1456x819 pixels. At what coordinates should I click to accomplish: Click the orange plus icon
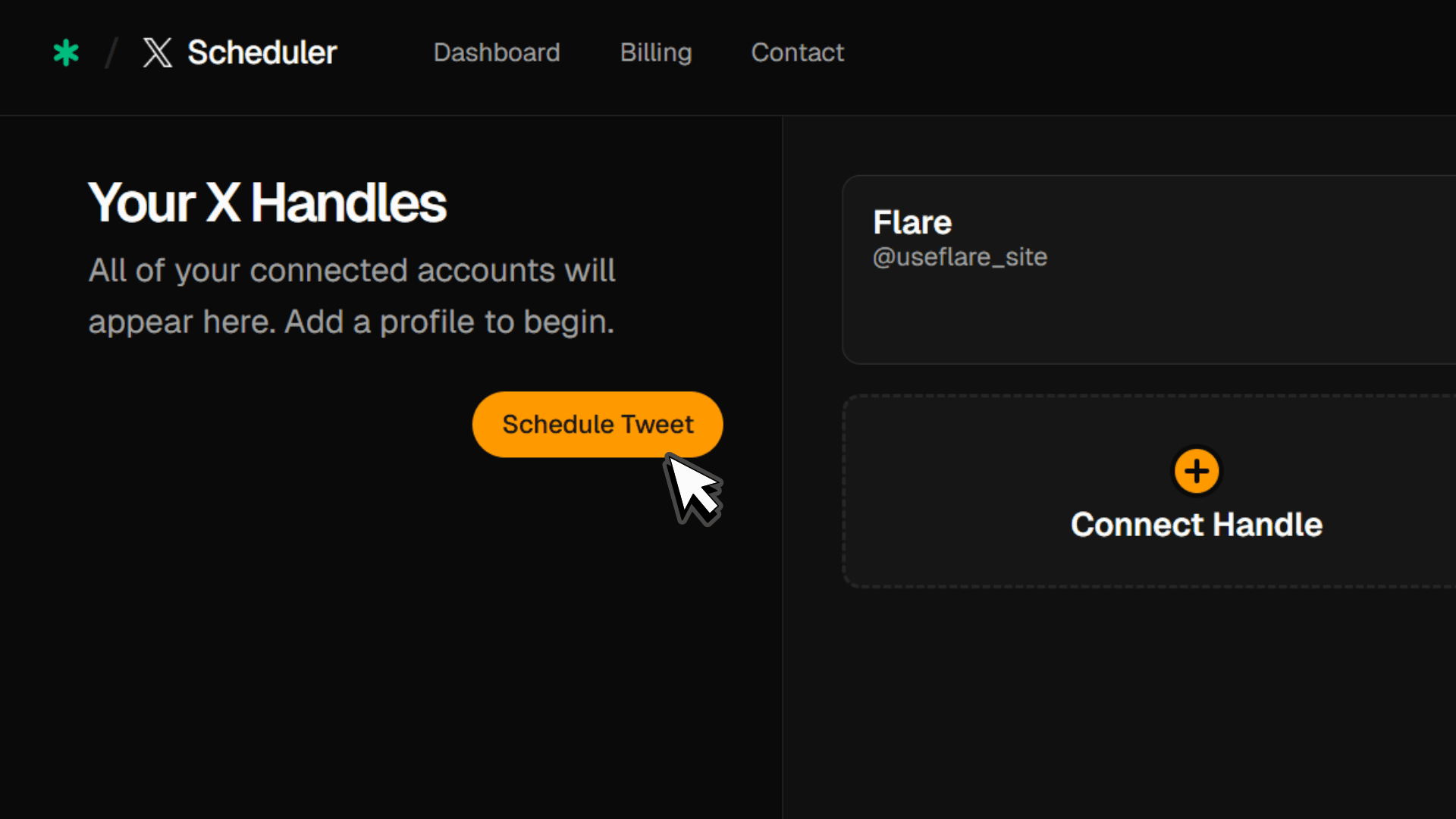(1197, 471)
